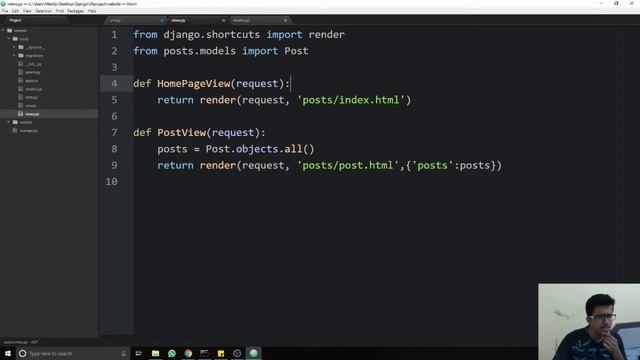Click the Atom editor taskbar icon
The height and width of the screenshot is (360, 640).
point(253,353)
